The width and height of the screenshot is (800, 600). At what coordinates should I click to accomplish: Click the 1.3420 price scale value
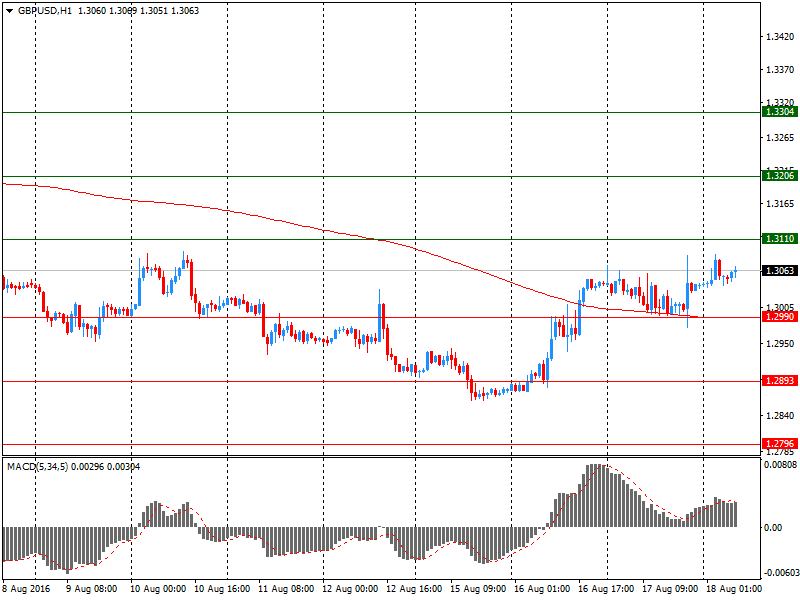(x=780, y=37)
